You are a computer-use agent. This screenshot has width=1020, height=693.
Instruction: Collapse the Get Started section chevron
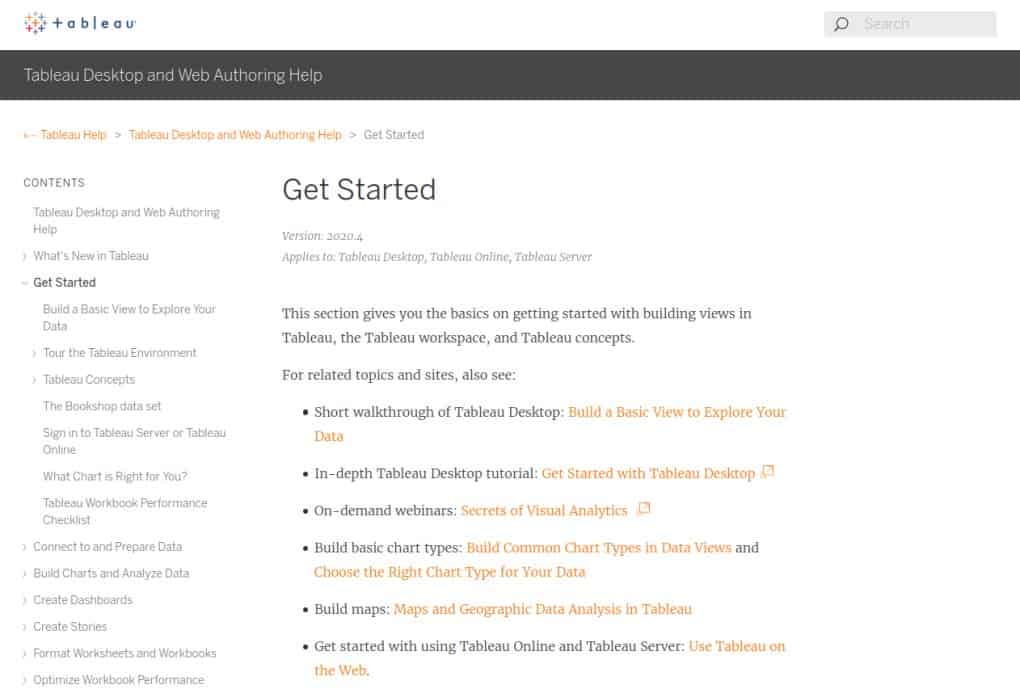25,283
